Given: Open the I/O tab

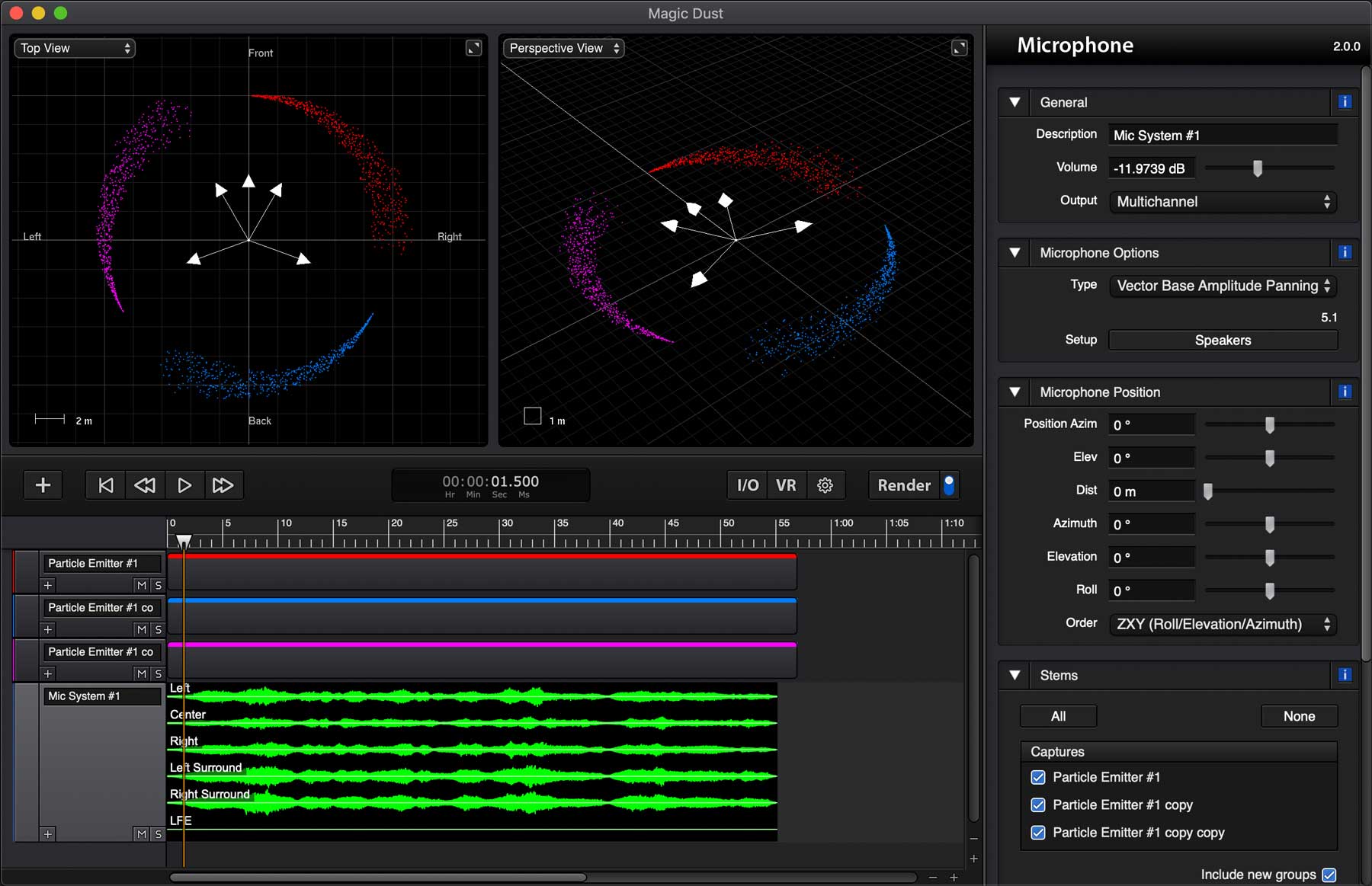Looking at the screenshot, I should tap(747, 485).
